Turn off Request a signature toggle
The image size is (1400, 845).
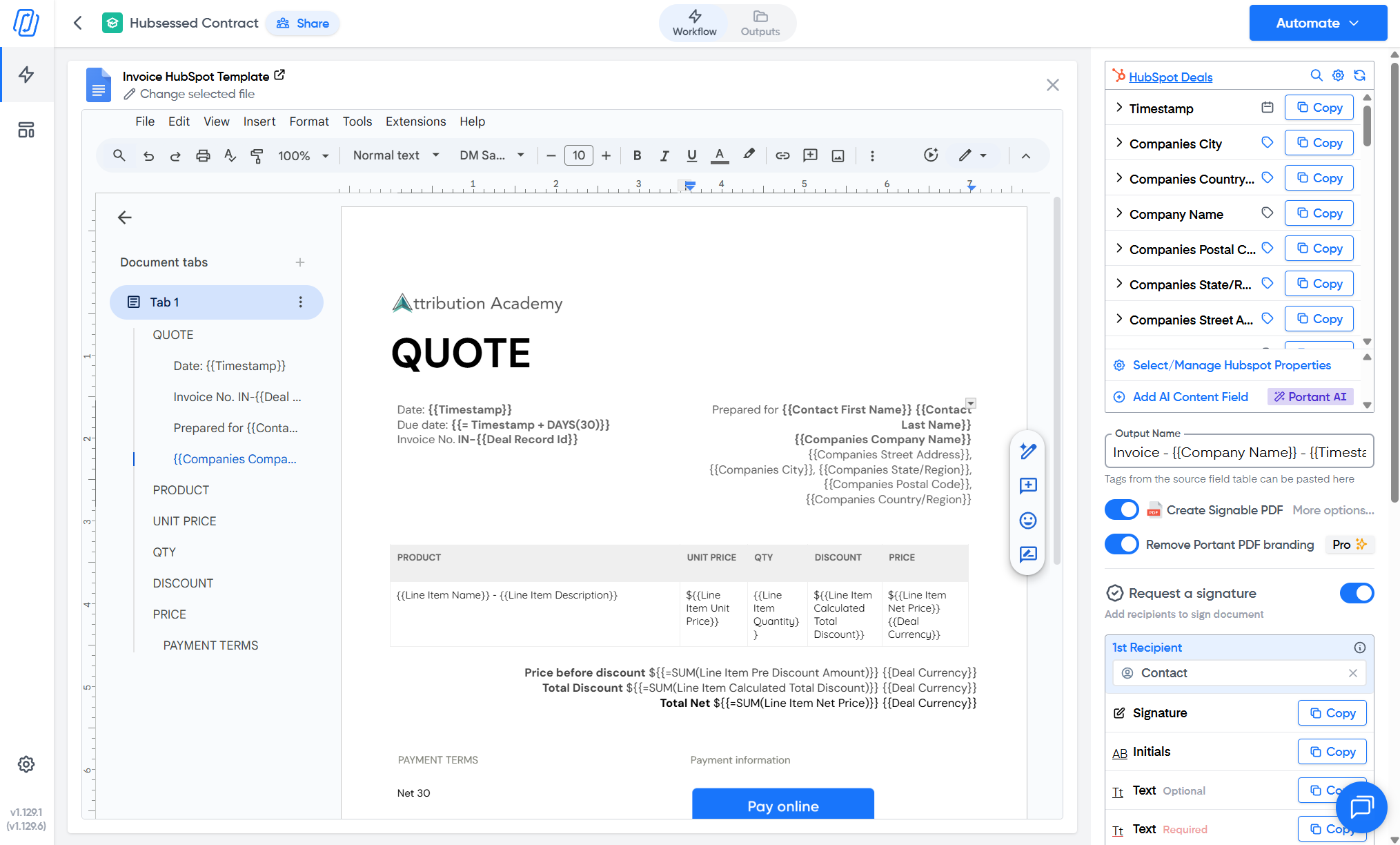pos(1356,593)
